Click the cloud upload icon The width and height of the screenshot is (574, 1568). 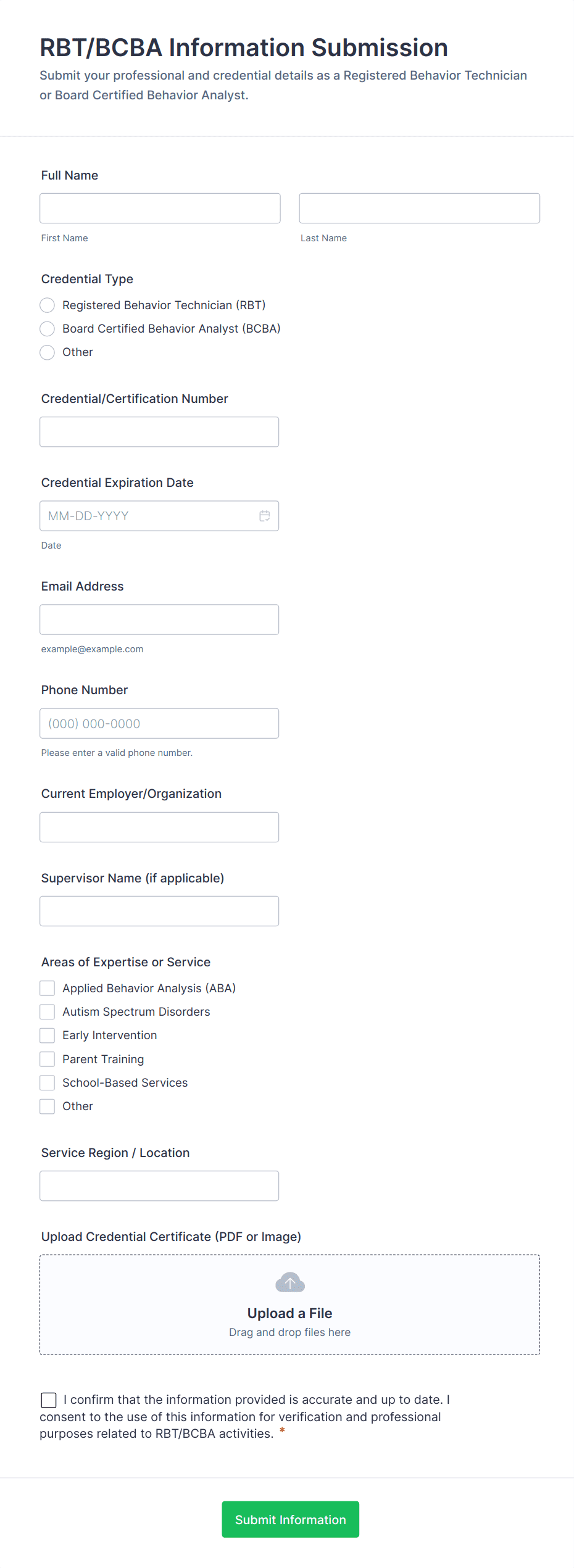point(290,1282)
